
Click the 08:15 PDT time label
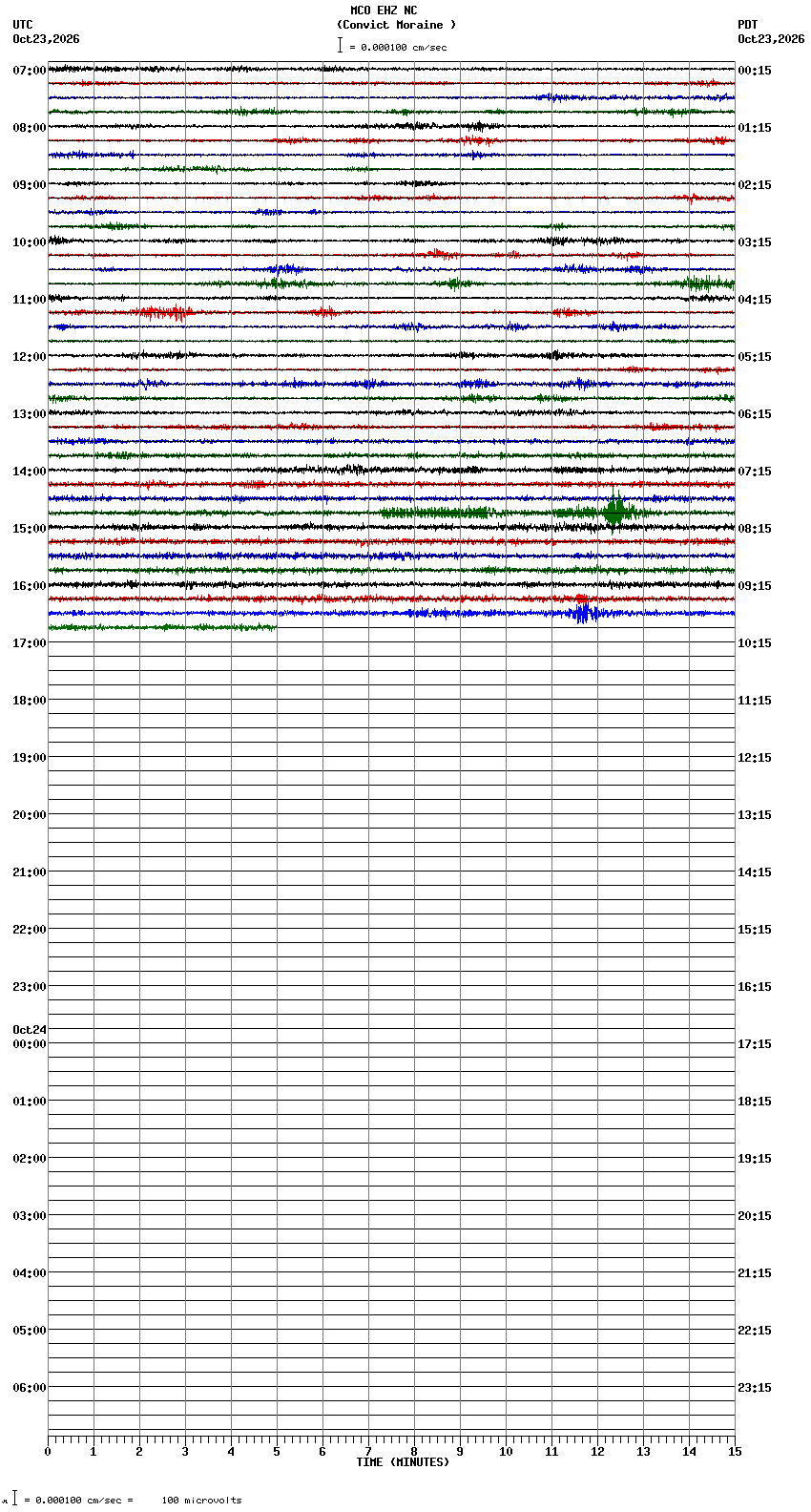[755, 529]
